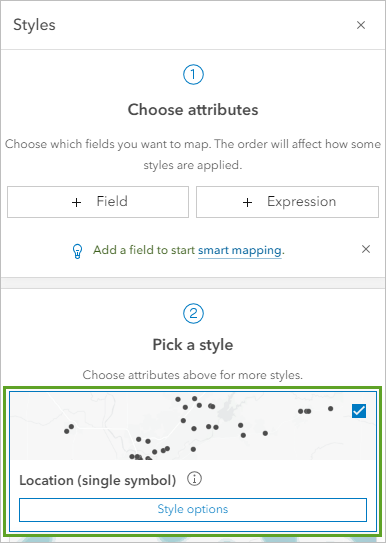The image size is (386, 543).
Task: Select the Location single symbol map preview
Action: tap(193, 426)
